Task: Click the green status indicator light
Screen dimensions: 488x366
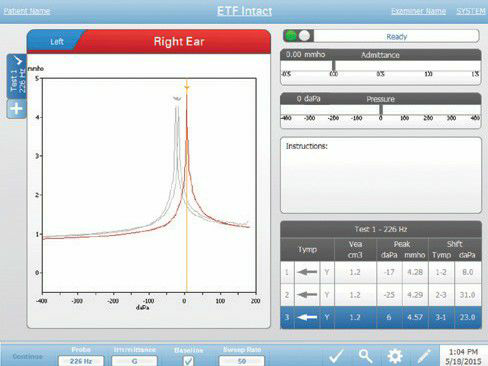Action: pos(291,36)
